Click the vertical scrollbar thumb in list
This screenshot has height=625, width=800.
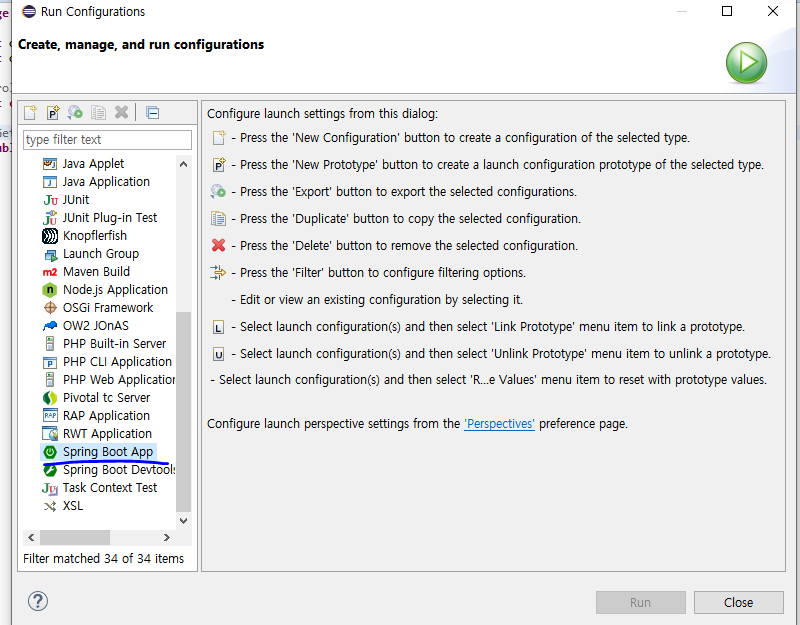tap(184, 411)
